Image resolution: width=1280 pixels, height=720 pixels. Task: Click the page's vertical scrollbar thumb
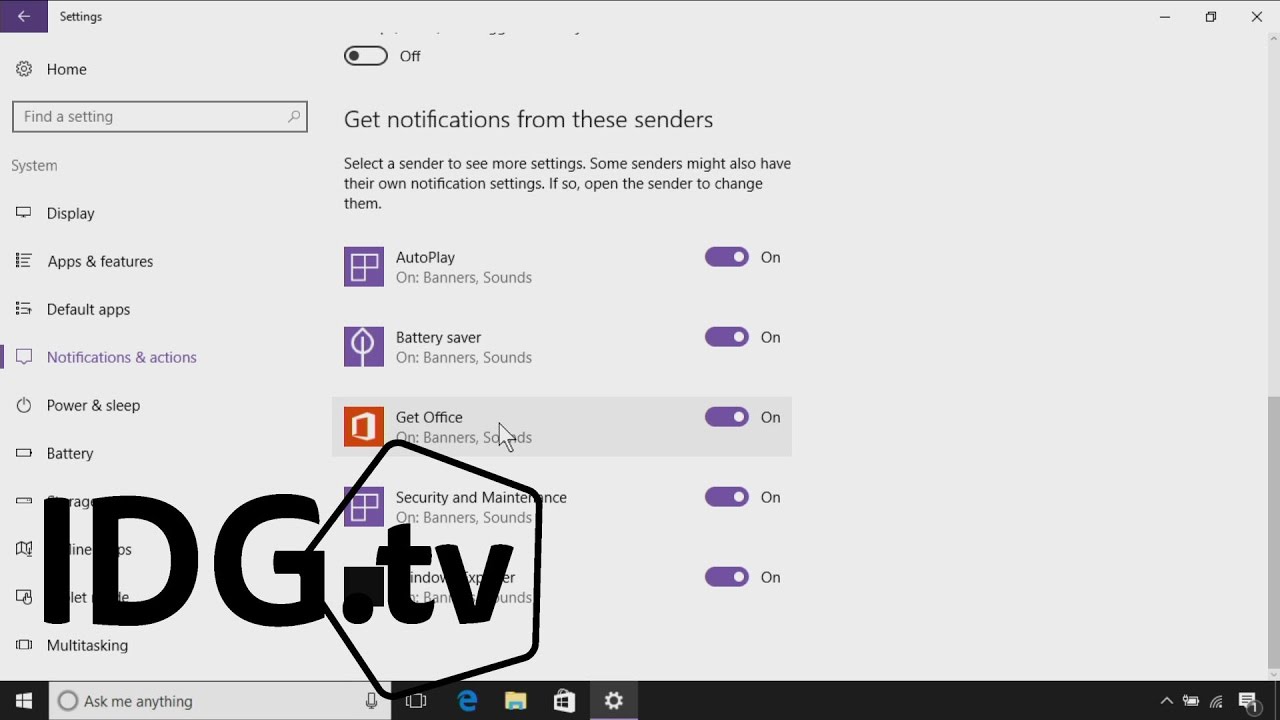coord(1273,533)
